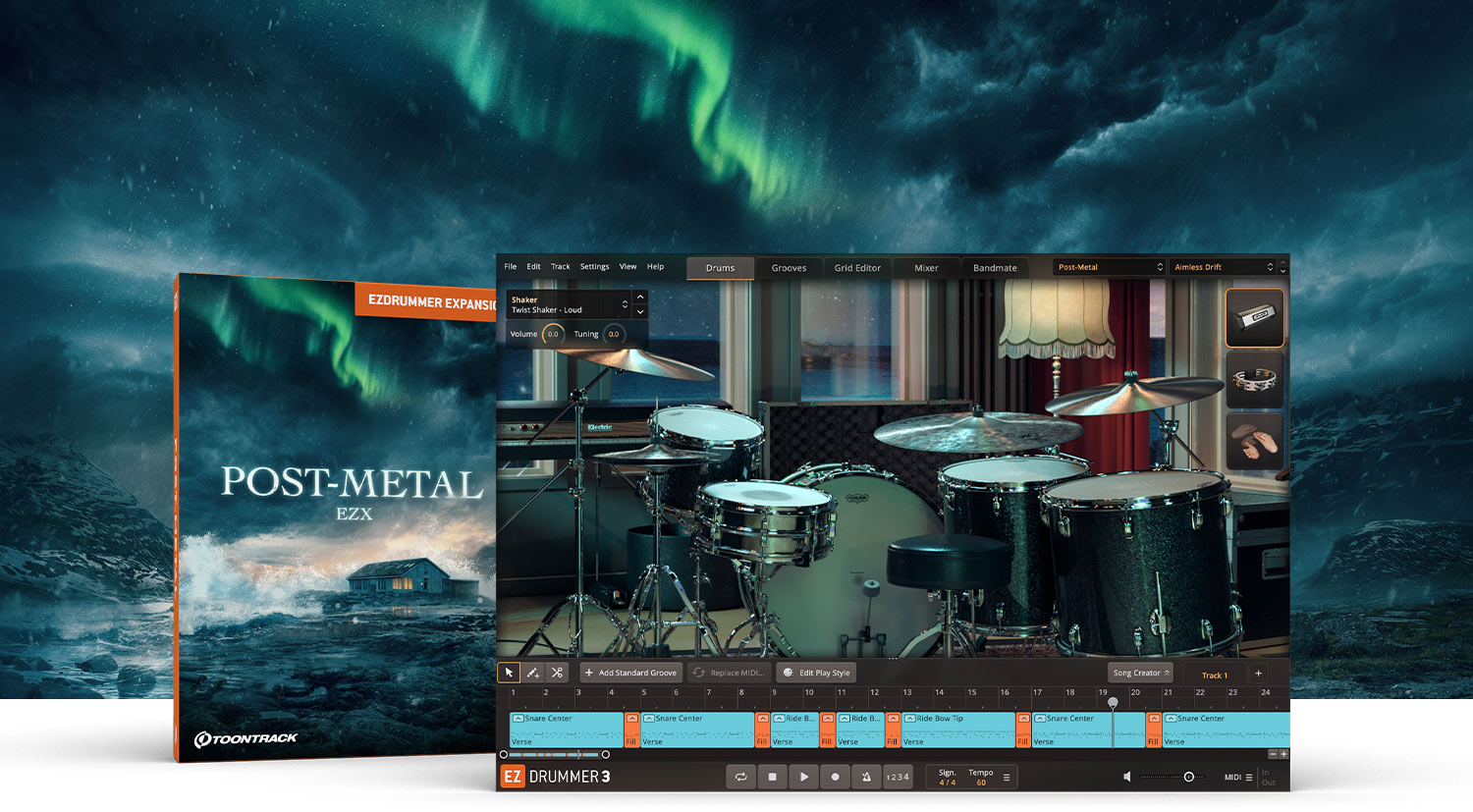Screen dimensions: 1473x812
Task: Adjust the Tuning knob
Action: (x=614, y=334)
